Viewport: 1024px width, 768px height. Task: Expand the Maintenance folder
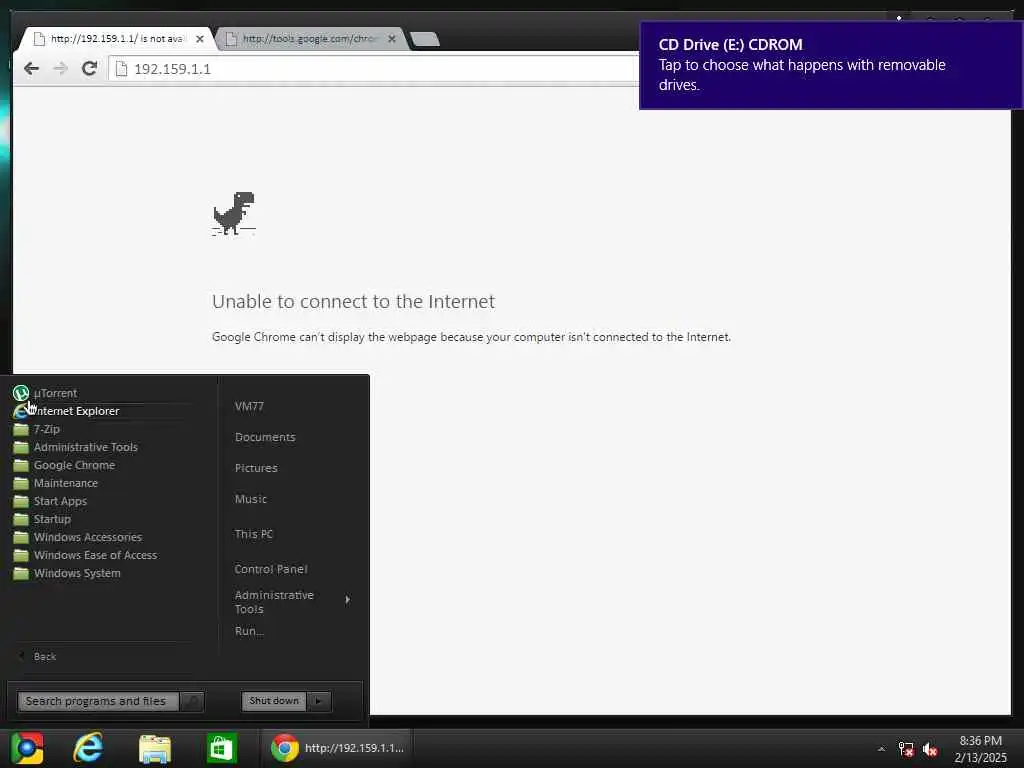click(56, 483)
